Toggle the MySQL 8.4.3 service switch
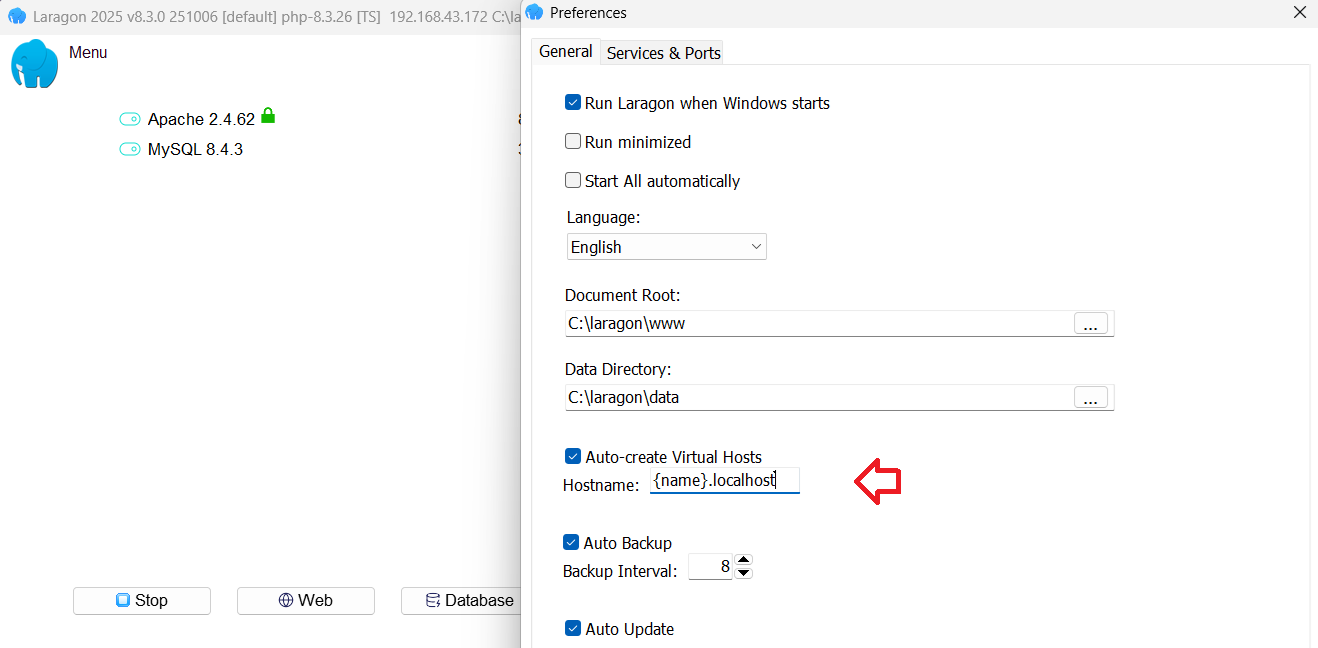The height and width of the screenshot is (648, 1318). (130, 149)
